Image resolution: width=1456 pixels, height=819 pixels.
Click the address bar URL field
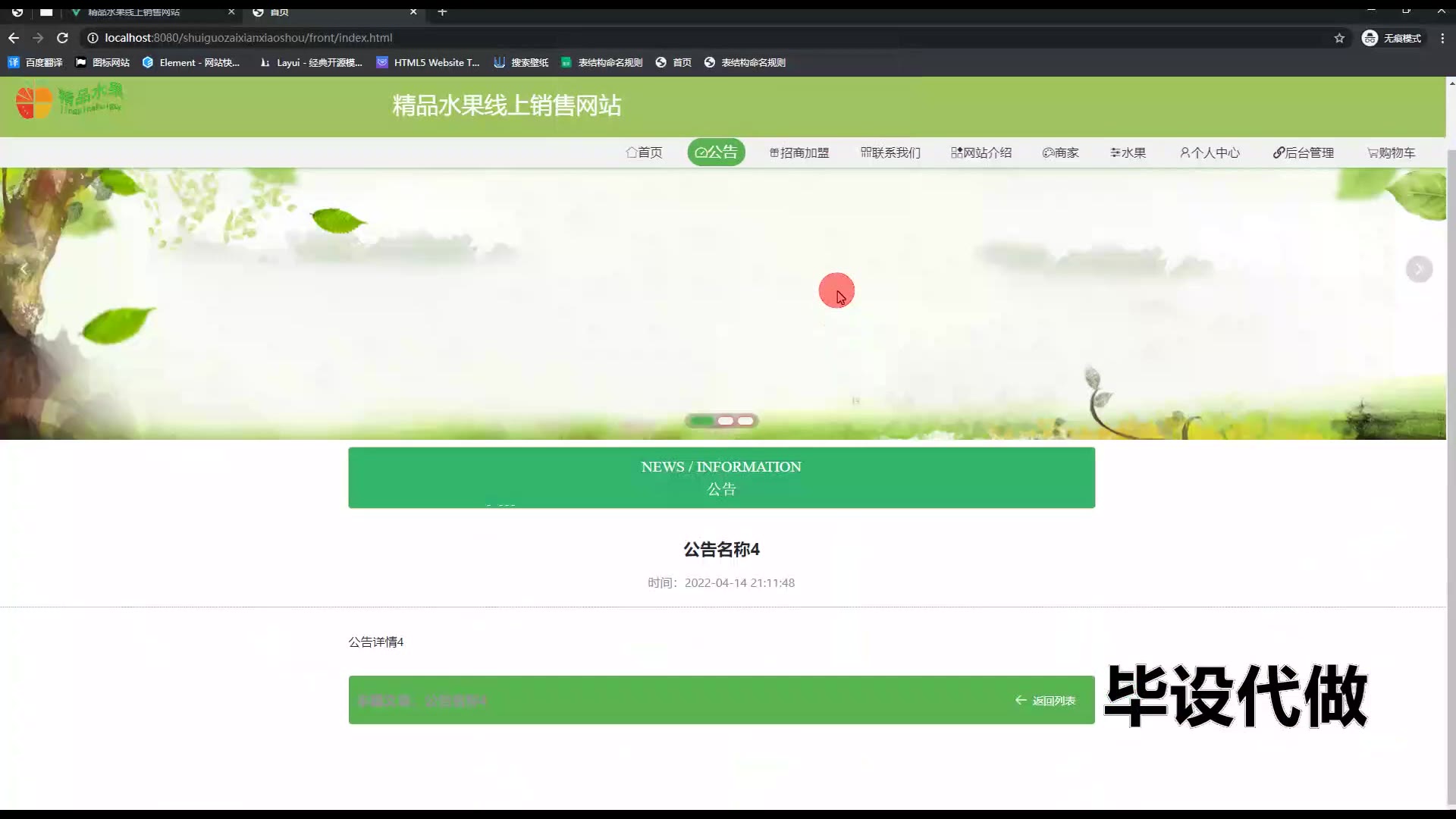713,38
